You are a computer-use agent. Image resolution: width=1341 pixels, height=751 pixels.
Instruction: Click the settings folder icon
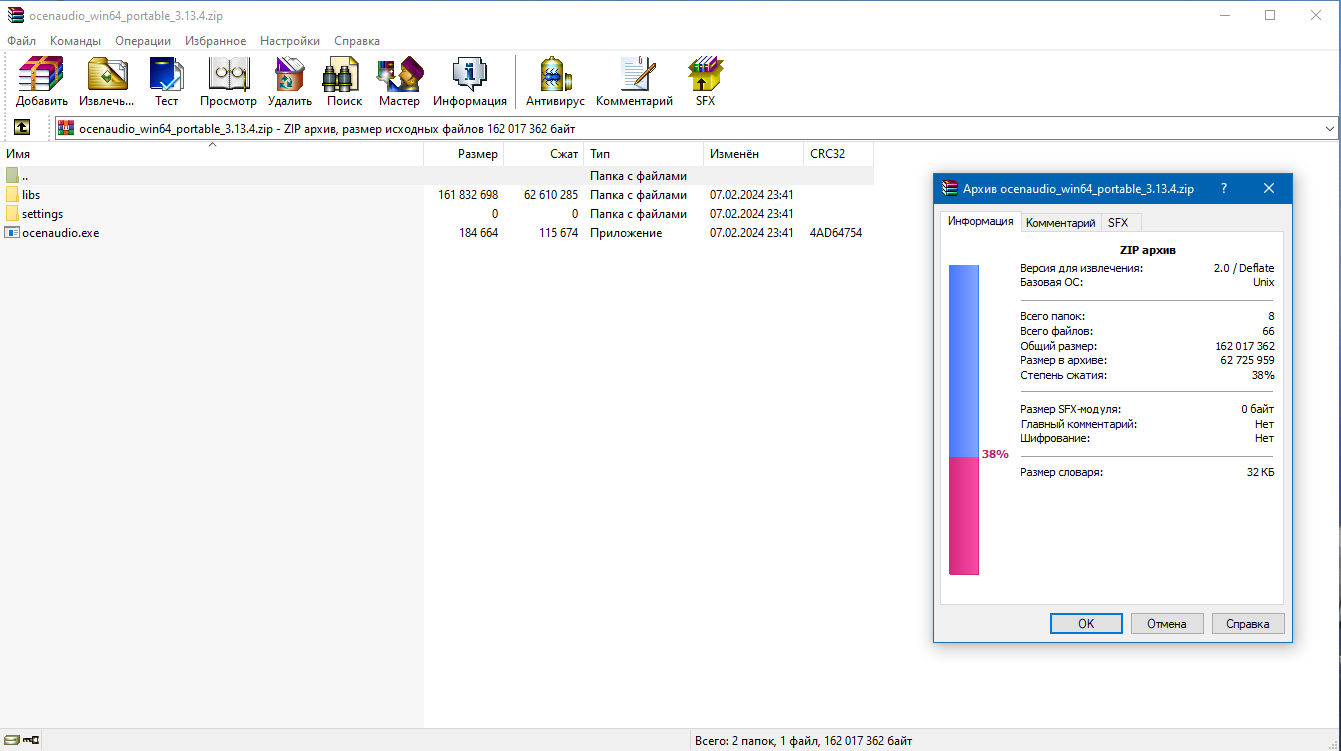12,214
